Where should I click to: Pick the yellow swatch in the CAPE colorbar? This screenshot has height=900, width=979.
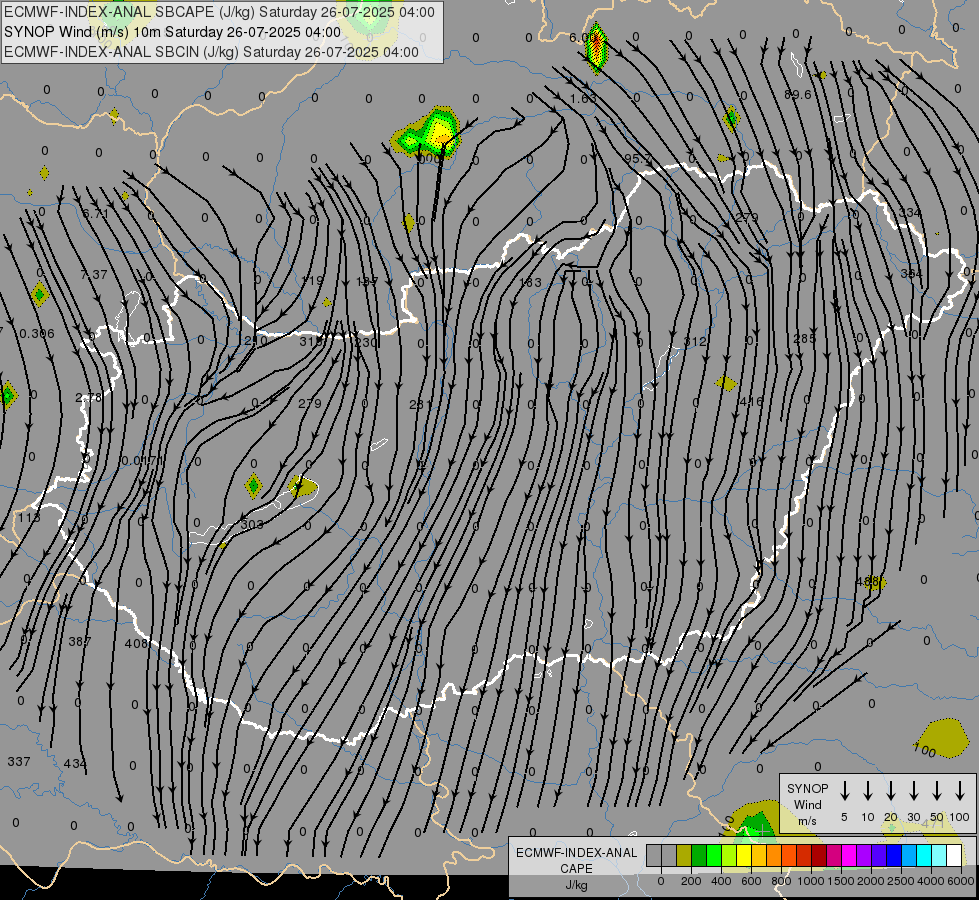(744, 856)
